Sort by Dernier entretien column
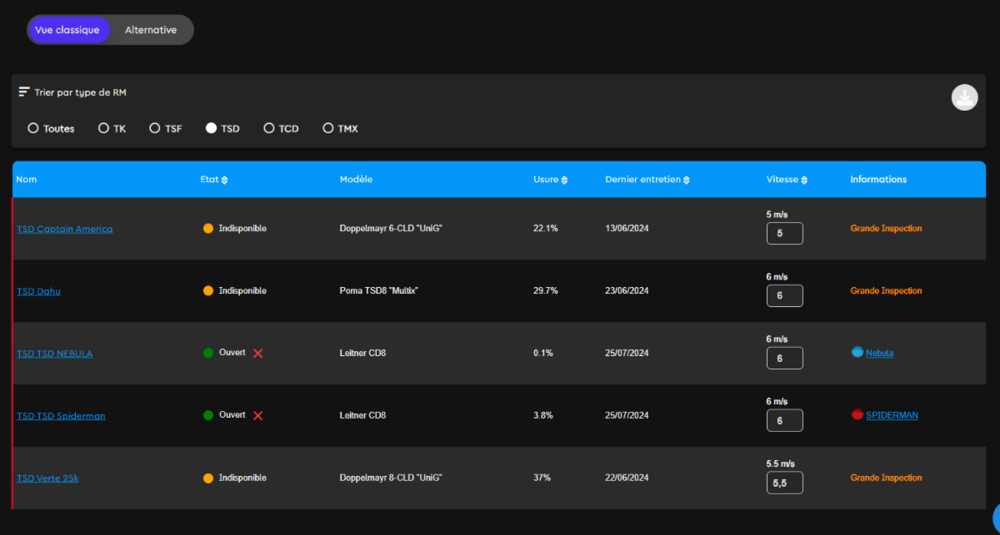1000x535 pixels. click(686, 180)
